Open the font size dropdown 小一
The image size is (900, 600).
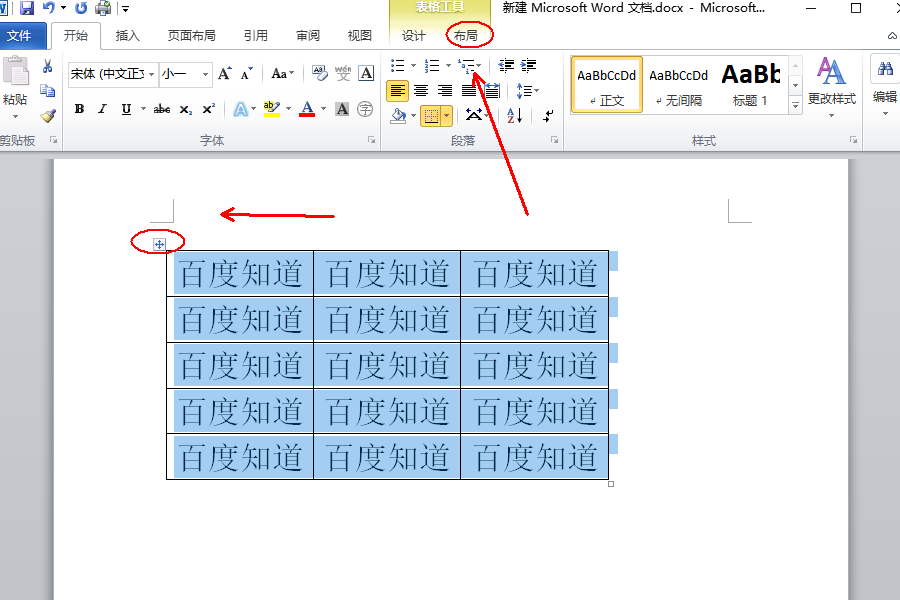point(205,74)
